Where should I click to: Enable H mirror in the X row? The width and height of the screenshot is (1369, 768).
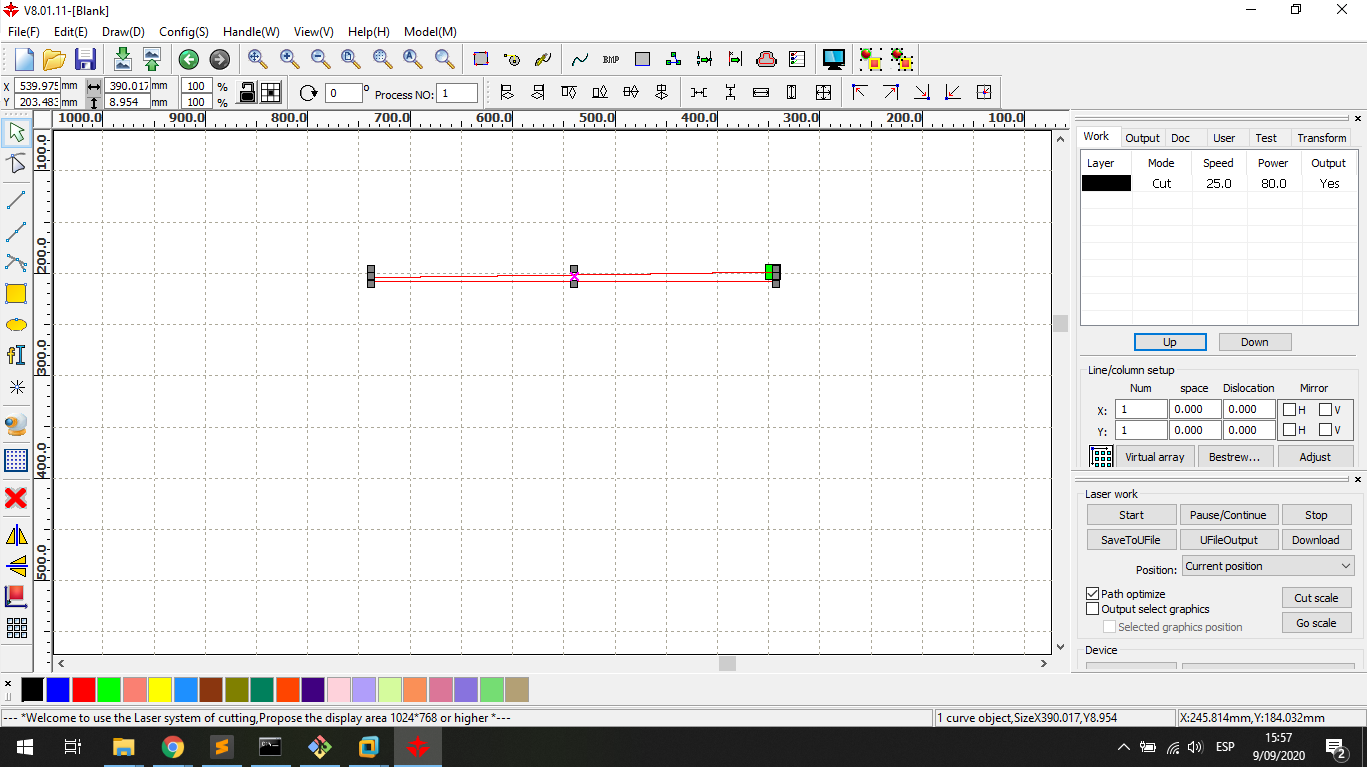tap(1290, 409)
